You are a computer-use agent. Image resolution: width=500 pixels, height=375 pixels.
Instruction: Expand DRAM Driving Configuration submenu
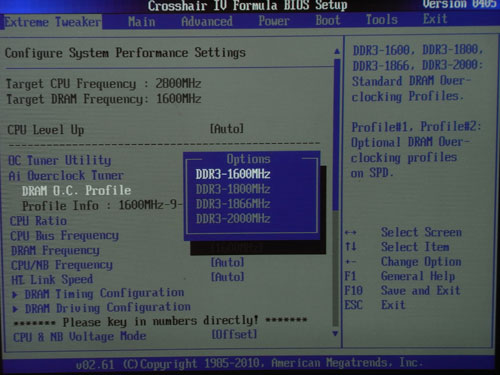(x=108, y=308)
